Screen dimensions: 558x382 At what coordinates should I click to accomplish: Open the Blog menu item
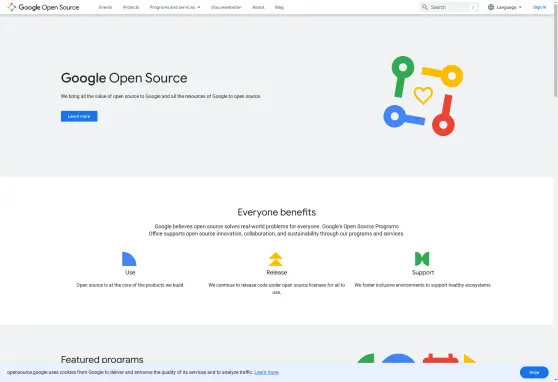pos(279,7)
